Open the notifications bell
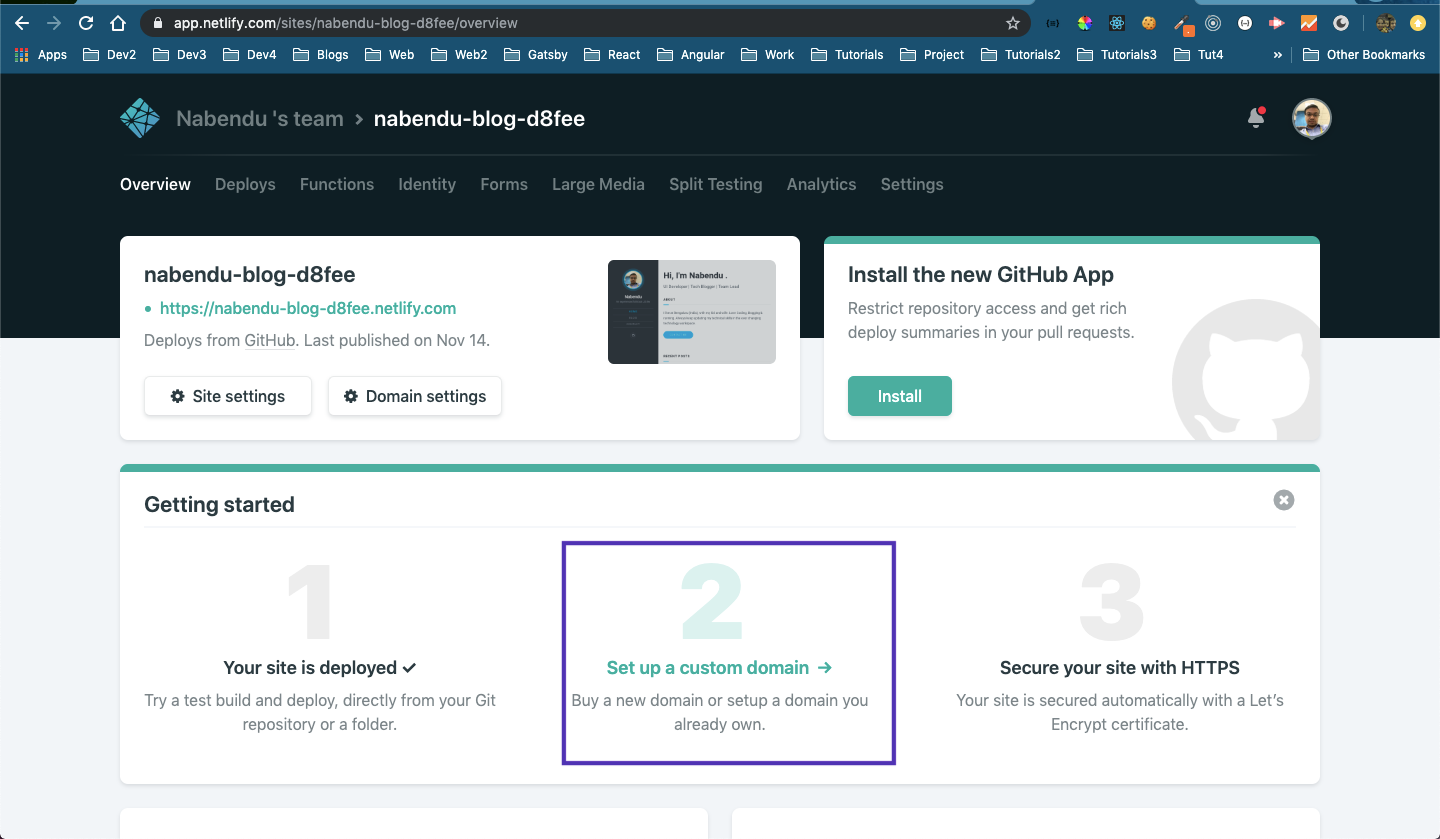The image size is (1440, 839). 1256,118
